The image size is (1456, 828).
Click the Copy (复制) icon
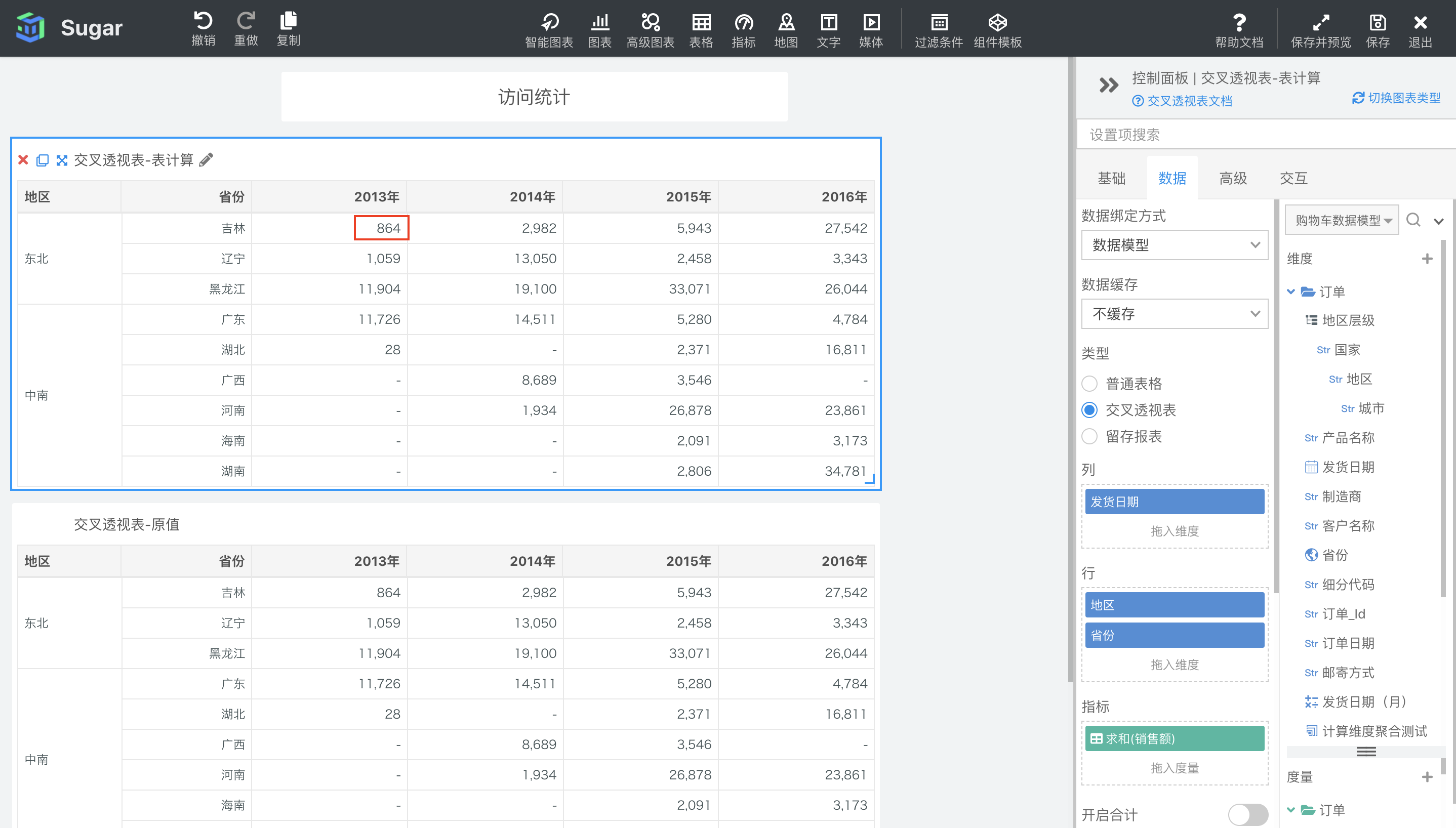289,28
